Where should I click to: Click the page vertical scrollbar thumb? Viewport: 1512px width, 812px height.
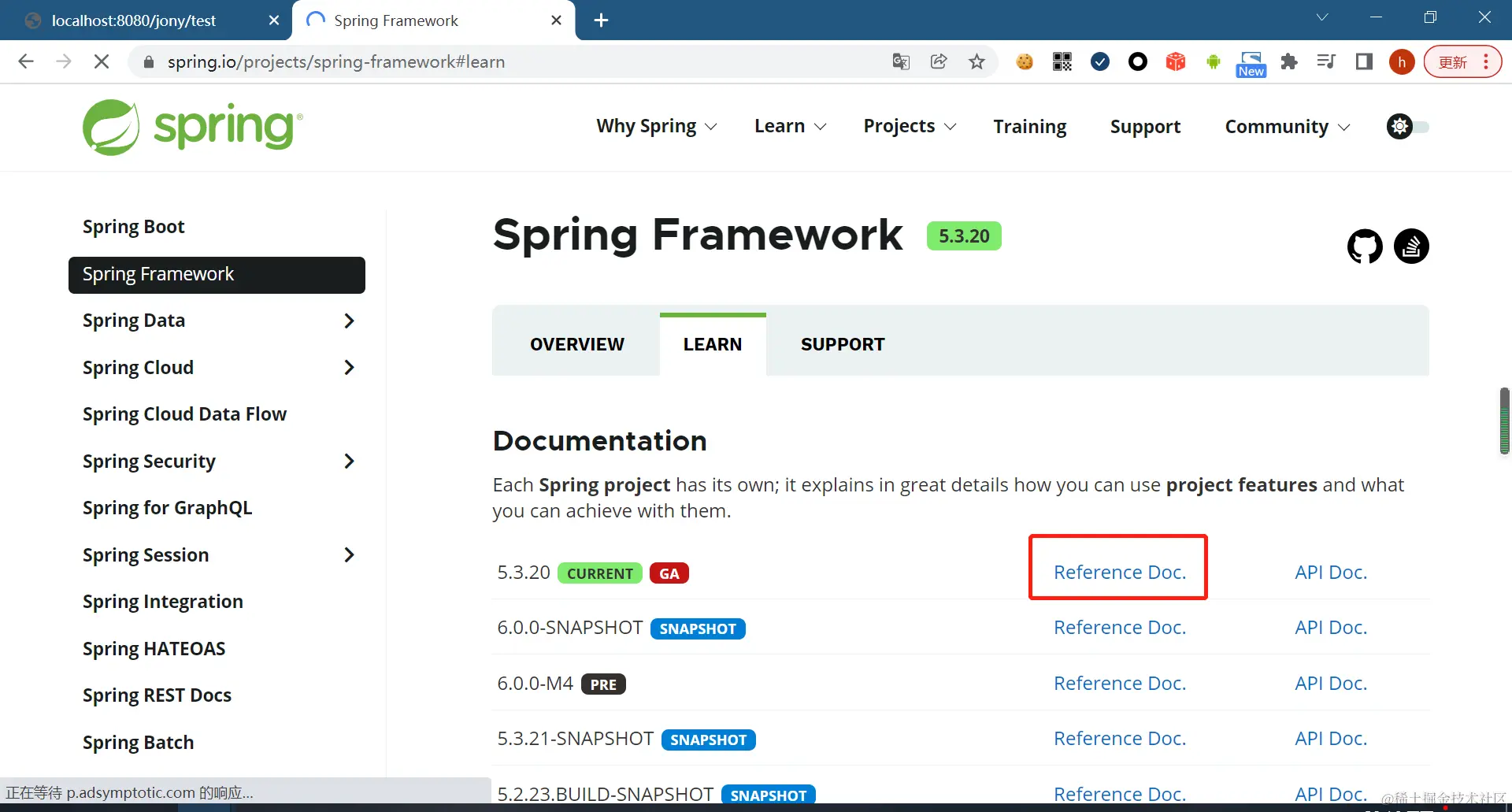click(x=1504, y=421)
